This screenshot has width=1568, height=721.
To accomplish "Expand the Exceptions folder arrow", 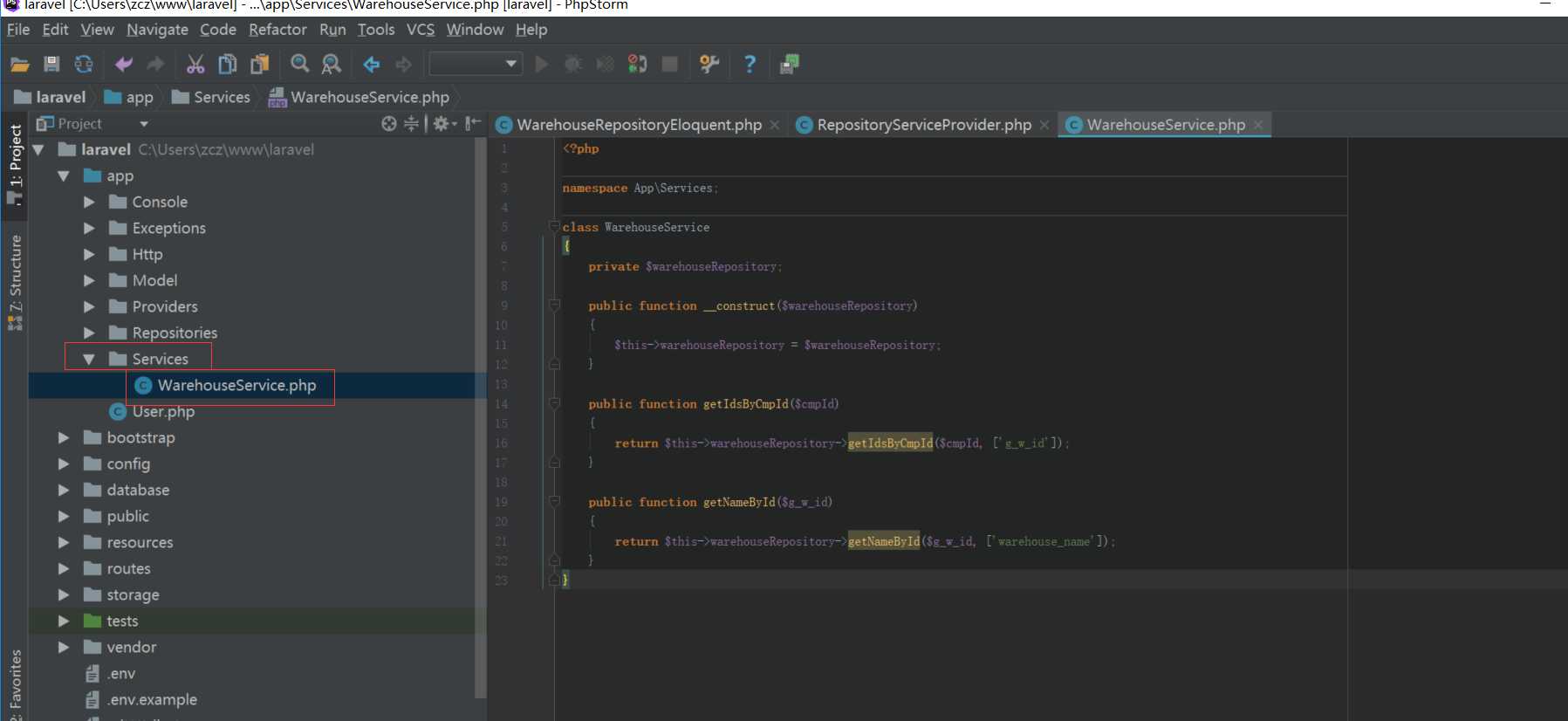I will pyautogui.click(x=89, y=229).
